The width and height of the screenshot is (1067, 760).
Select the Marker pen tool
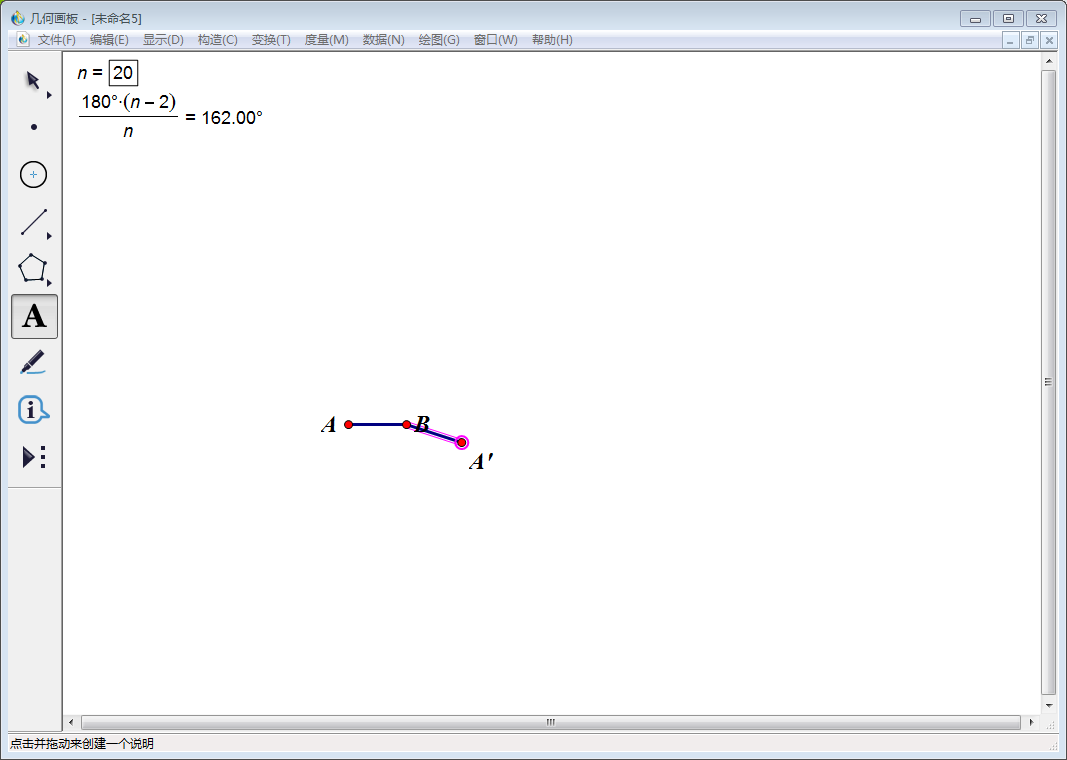pos(33,362)
